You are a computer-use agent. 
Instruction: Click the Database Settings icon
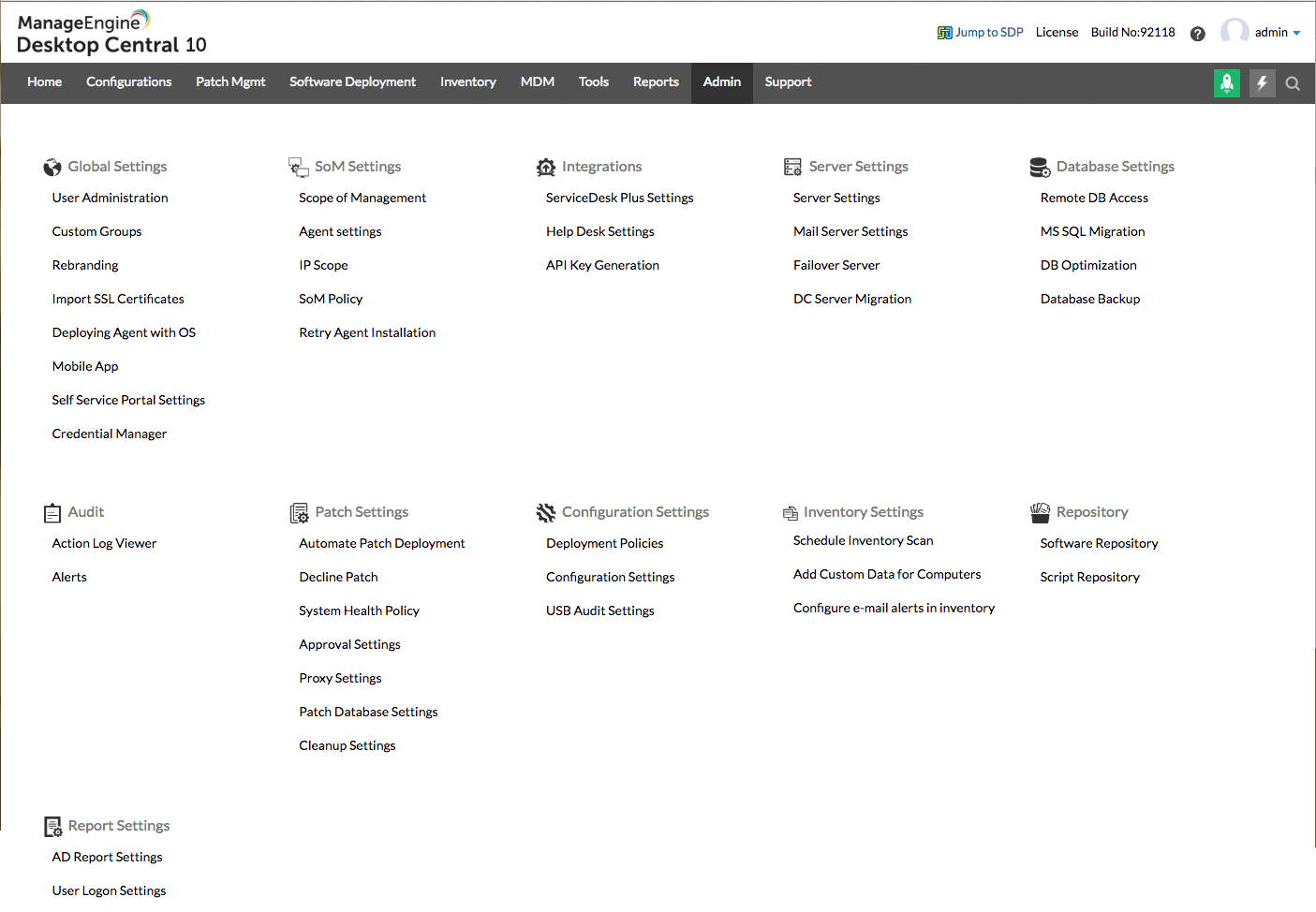pyautogui.click(x=1040, y=167)
